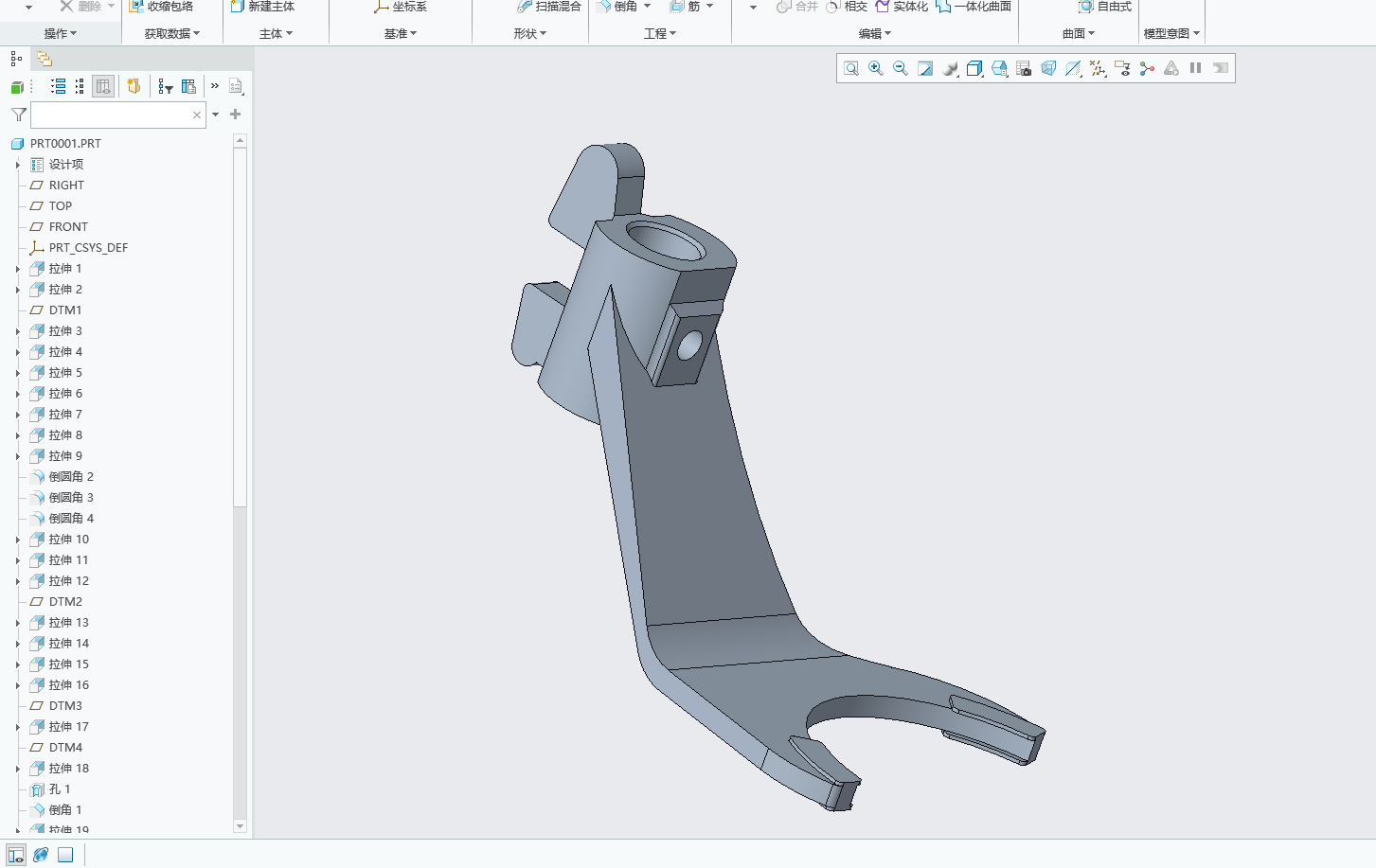
Task: Click the 实体化 button
Action: (902, 6)
